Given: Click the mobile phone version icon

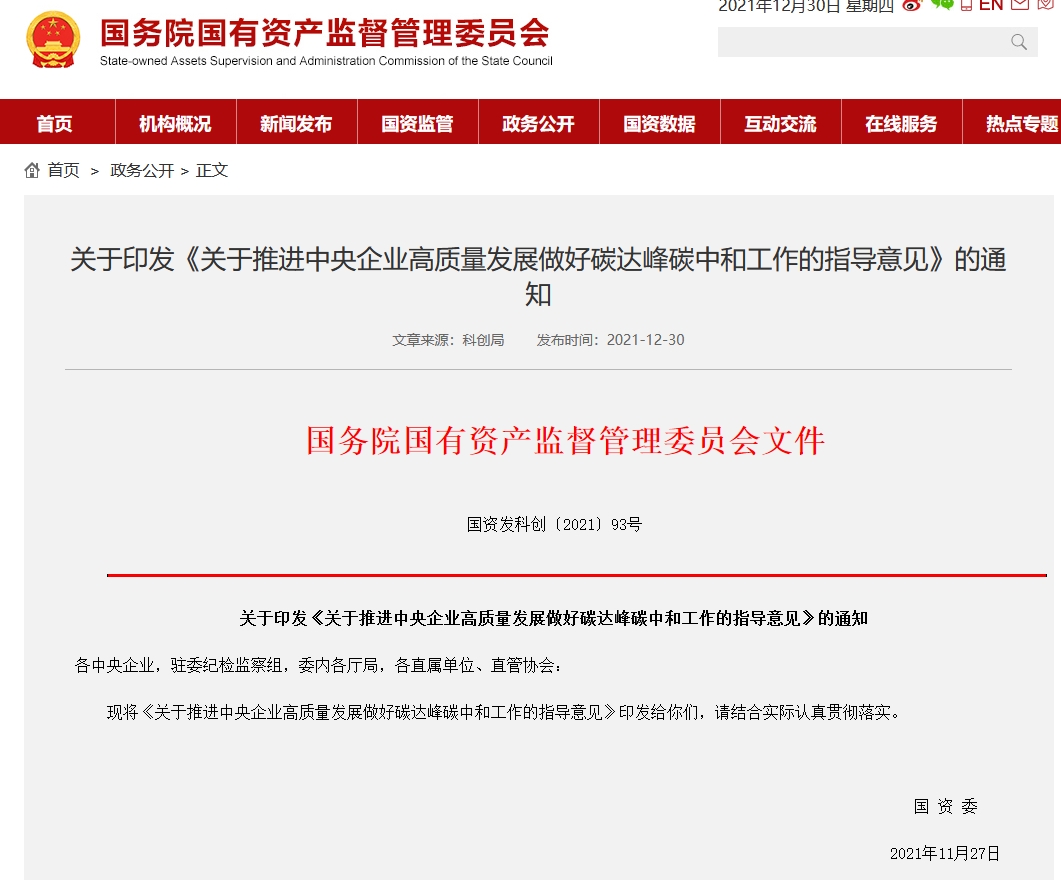Looking at the screenshot, I should tap(966, 5).
